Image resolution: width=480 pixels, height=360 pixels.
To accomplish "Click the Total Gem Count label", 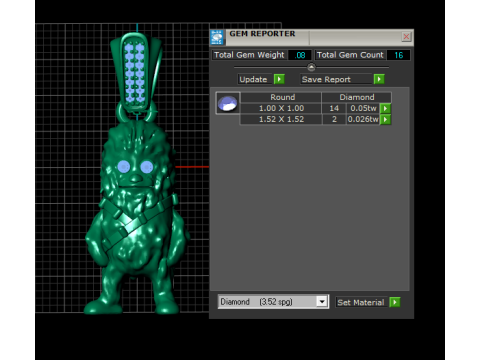I will (x=350, y=55).
